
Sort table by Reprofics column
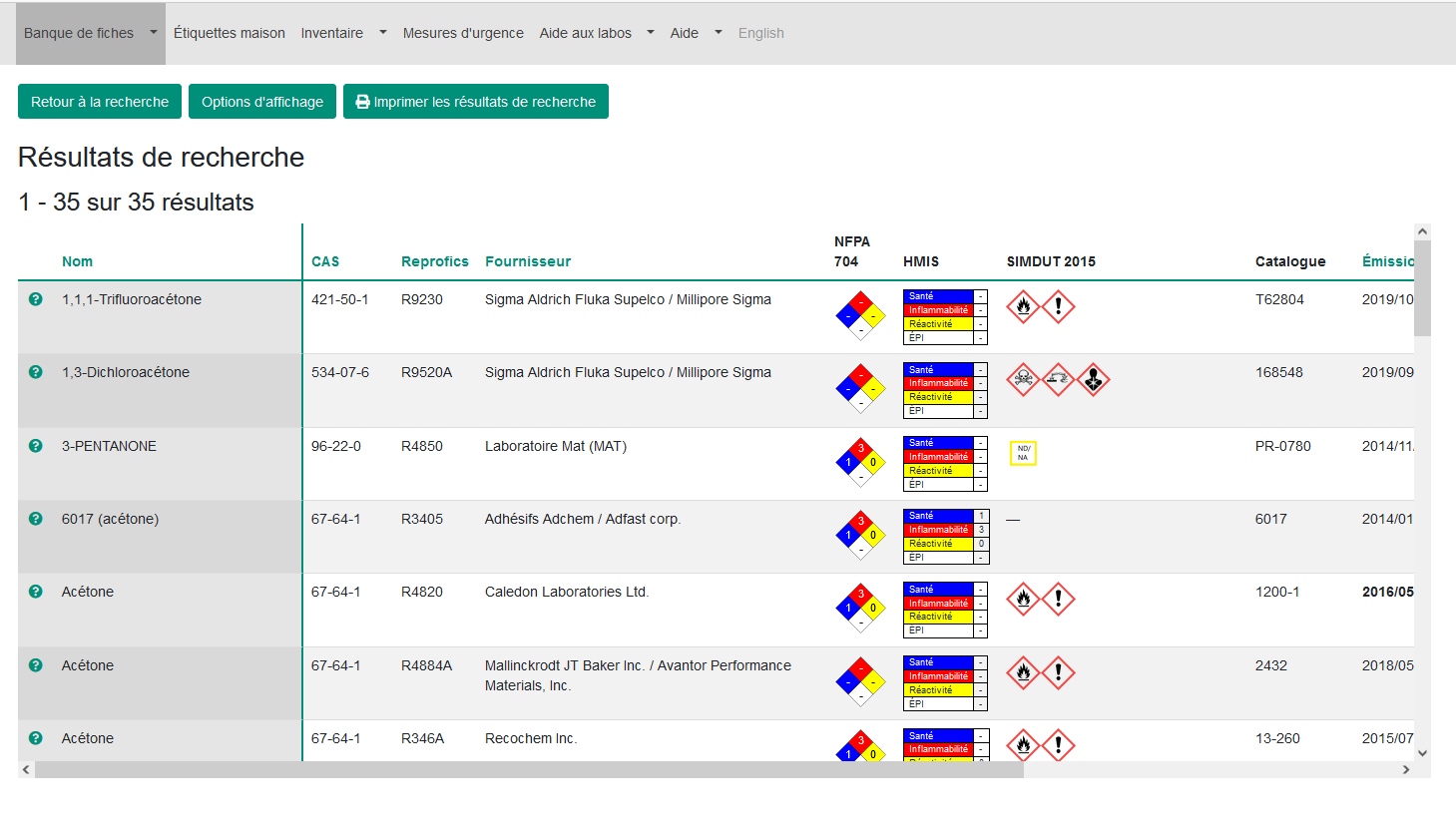click(x=435, y=261)
